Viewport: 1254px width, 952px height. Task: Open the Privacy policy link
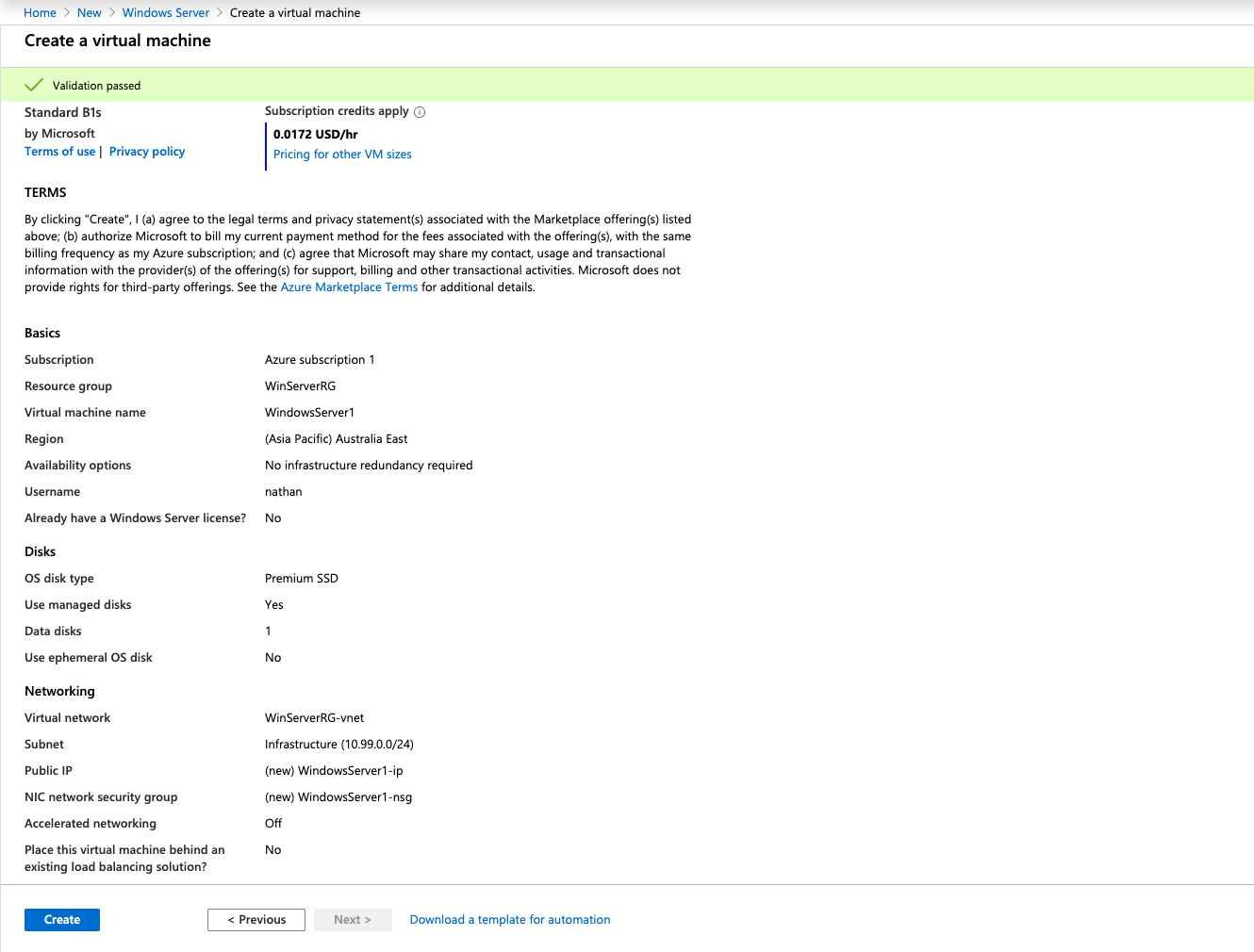147,152
